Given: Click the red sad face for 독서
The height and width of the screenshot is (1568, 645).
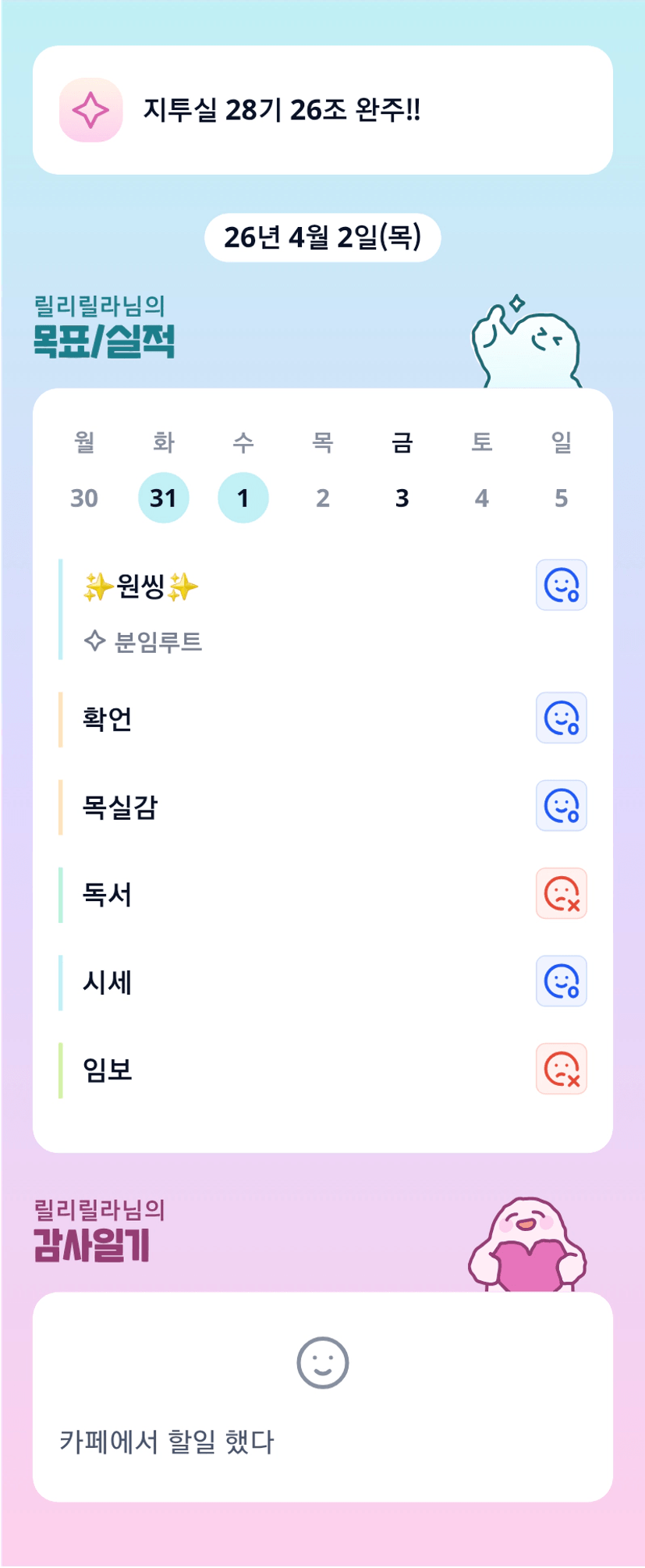Looking at the screenshot, I should [561, 893].
